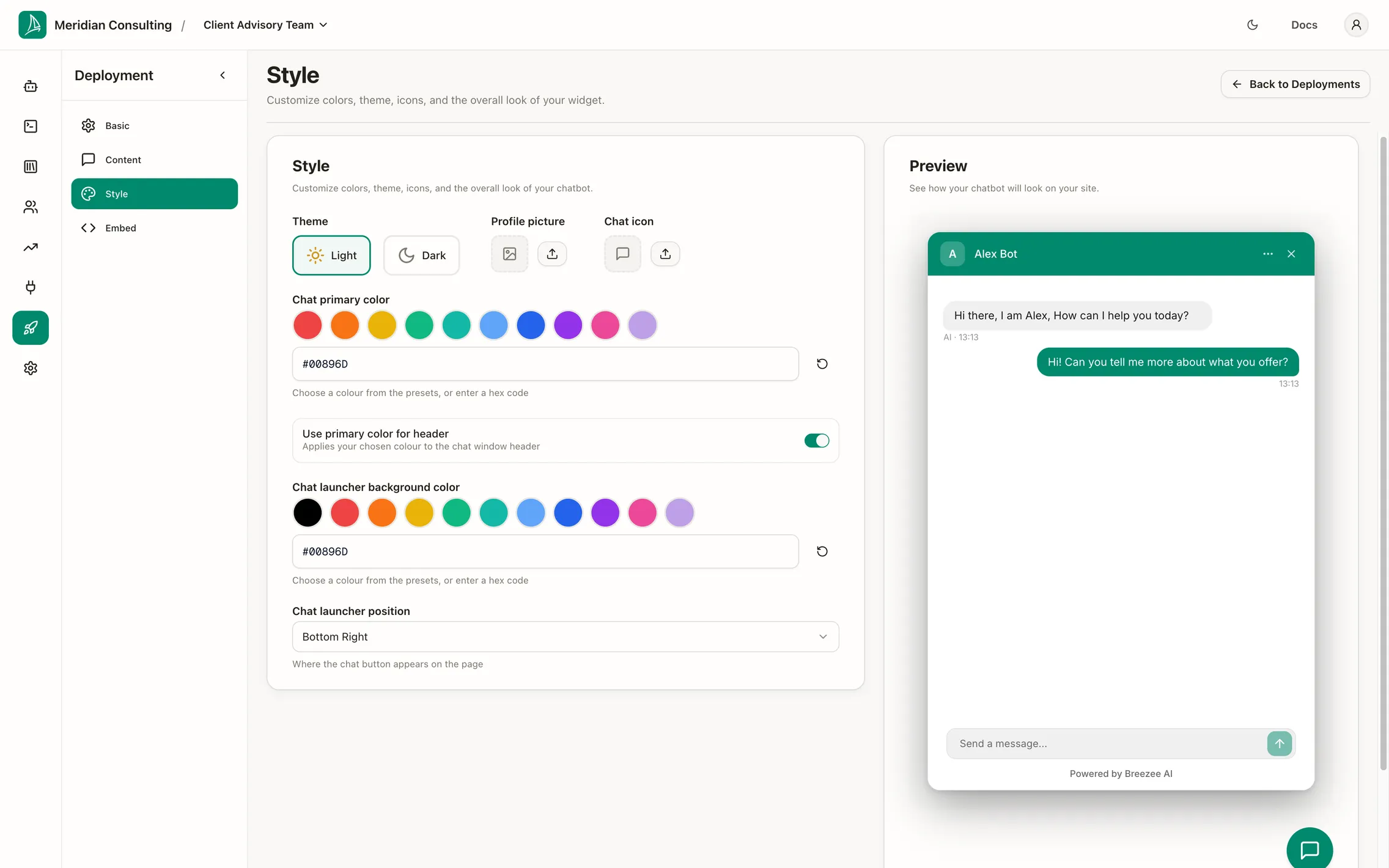This screenshot has height=868, width=1389.
Task: Click the floating chat launcher button
Action: 1310,848
